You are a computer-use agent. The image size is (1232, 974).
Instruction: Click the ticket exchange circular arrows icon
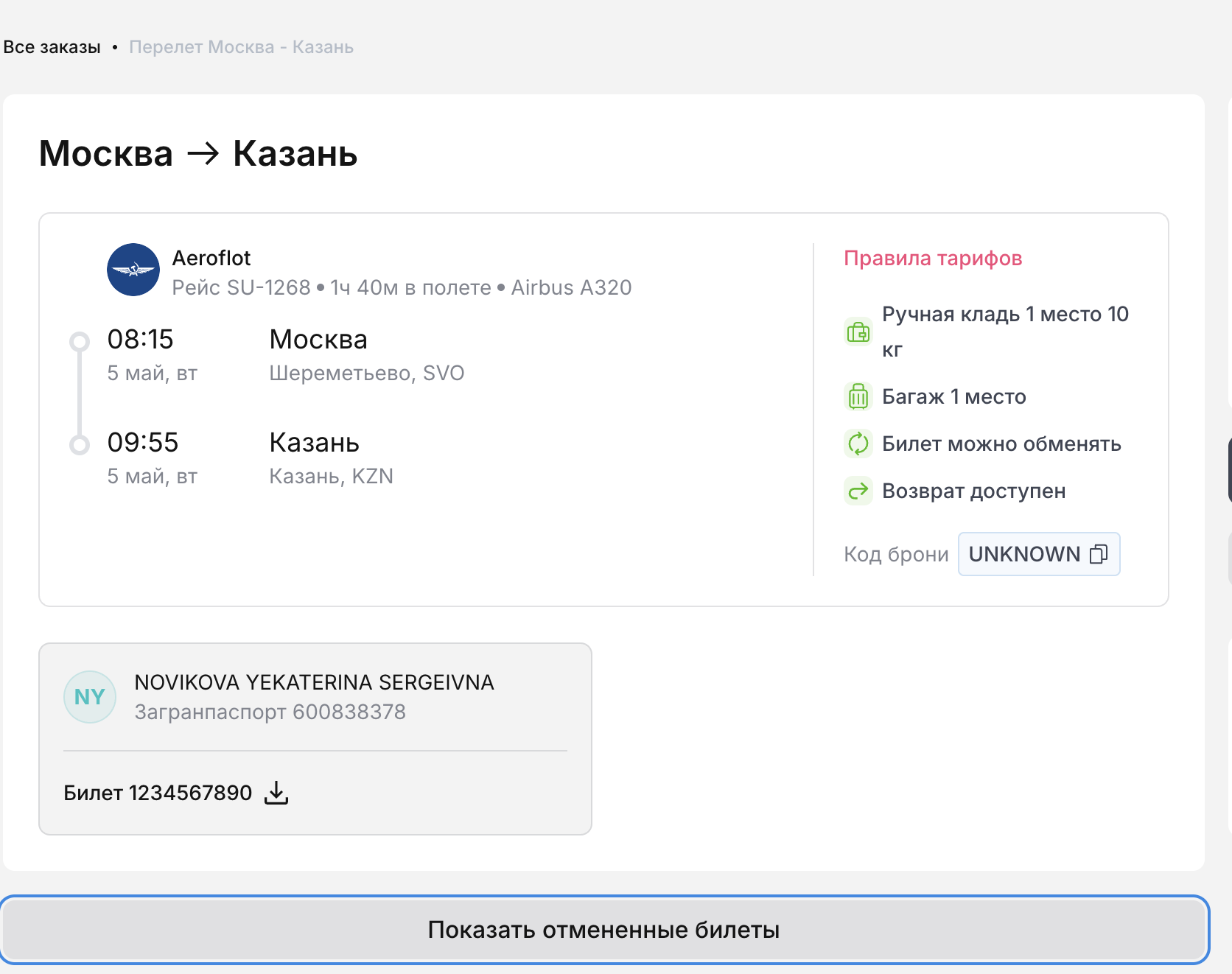tap(858, 444)
